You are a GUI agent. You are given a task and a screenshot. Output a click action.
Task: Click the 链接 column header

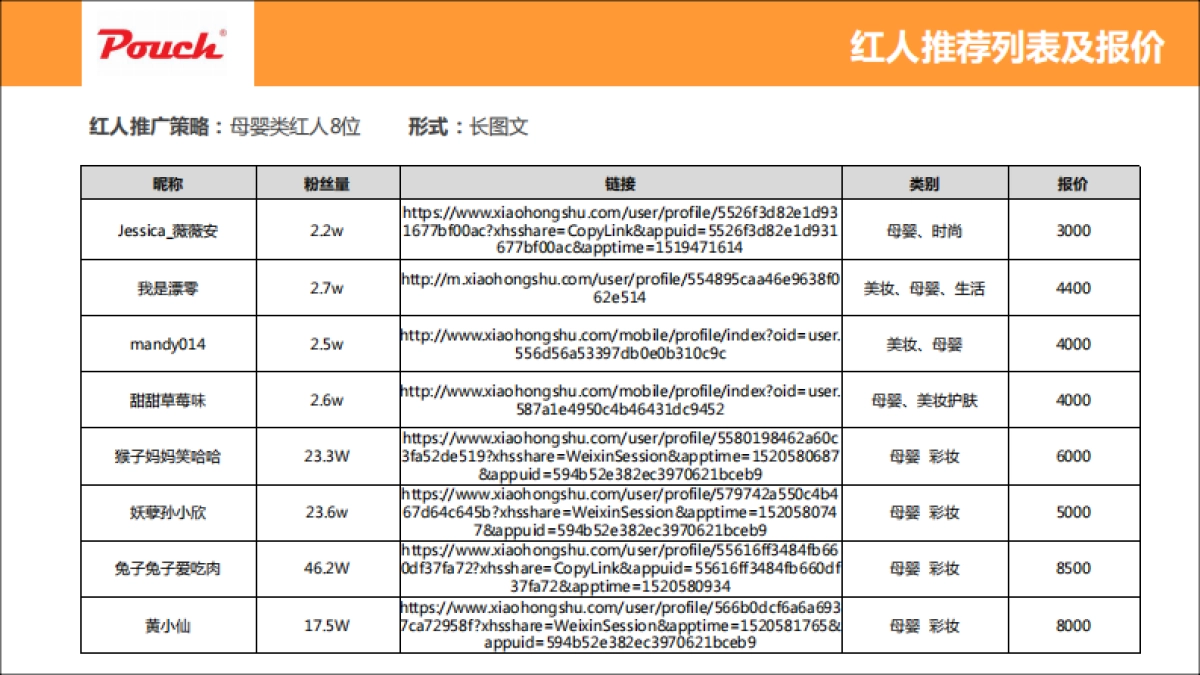pos(620,184)
